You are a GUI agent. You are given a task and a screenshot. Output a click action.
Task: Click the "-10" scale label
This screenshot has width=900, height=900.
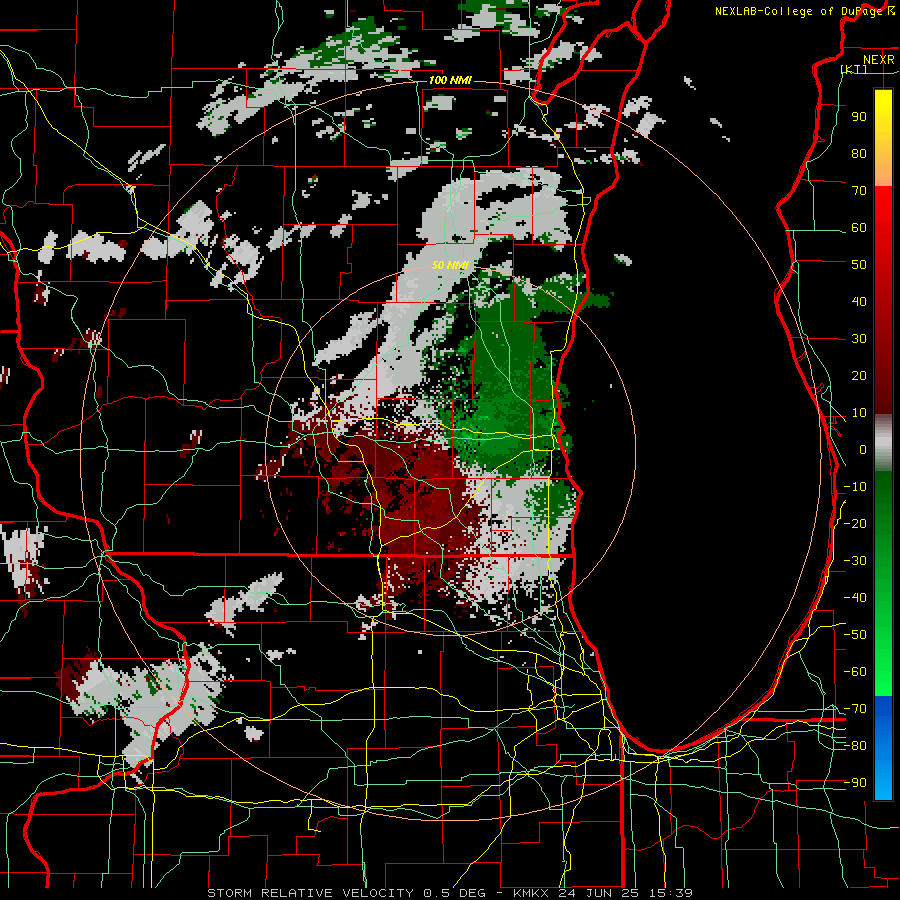point(855,487)
